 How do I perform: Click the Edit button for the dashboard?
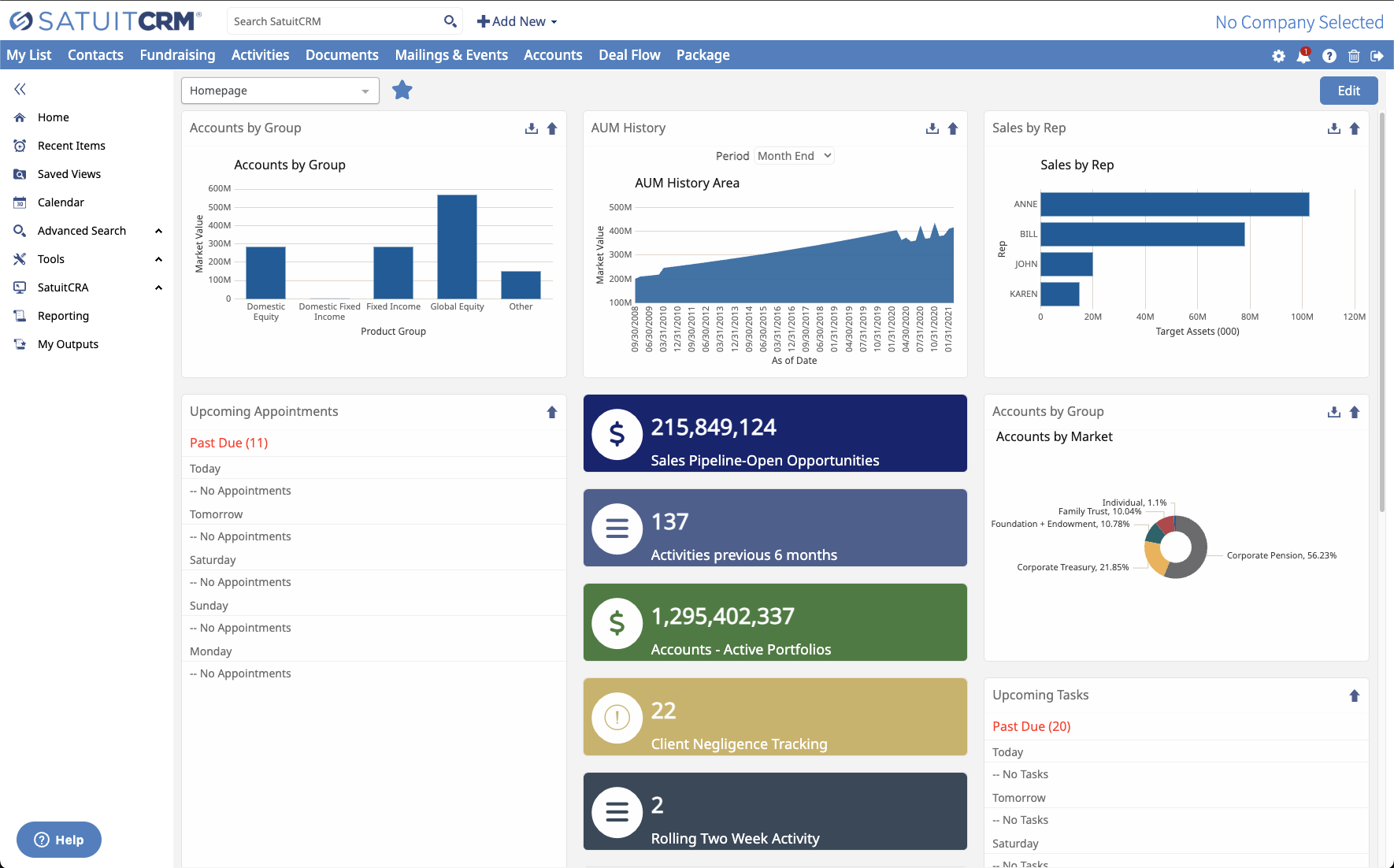click(1348, 90)
